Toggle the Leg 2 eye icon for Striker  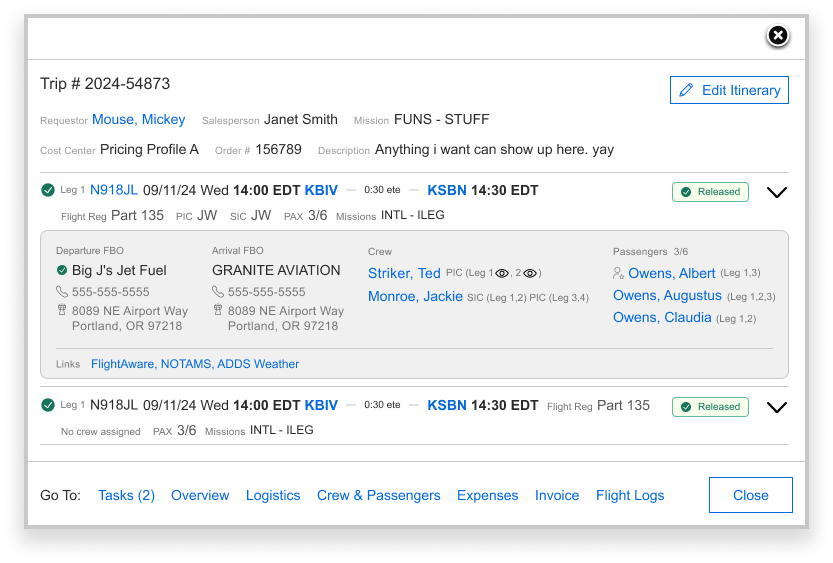[x=530, y=274]
